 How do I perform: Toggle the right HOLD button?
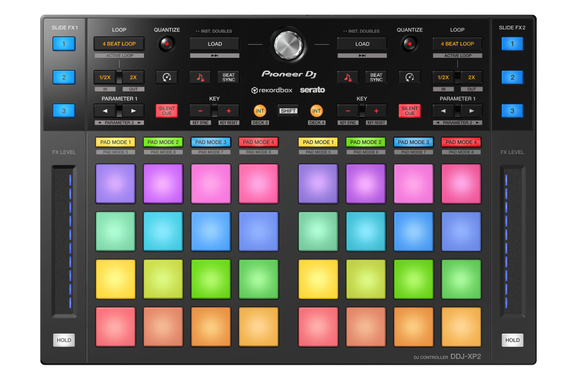coord(512,340)
